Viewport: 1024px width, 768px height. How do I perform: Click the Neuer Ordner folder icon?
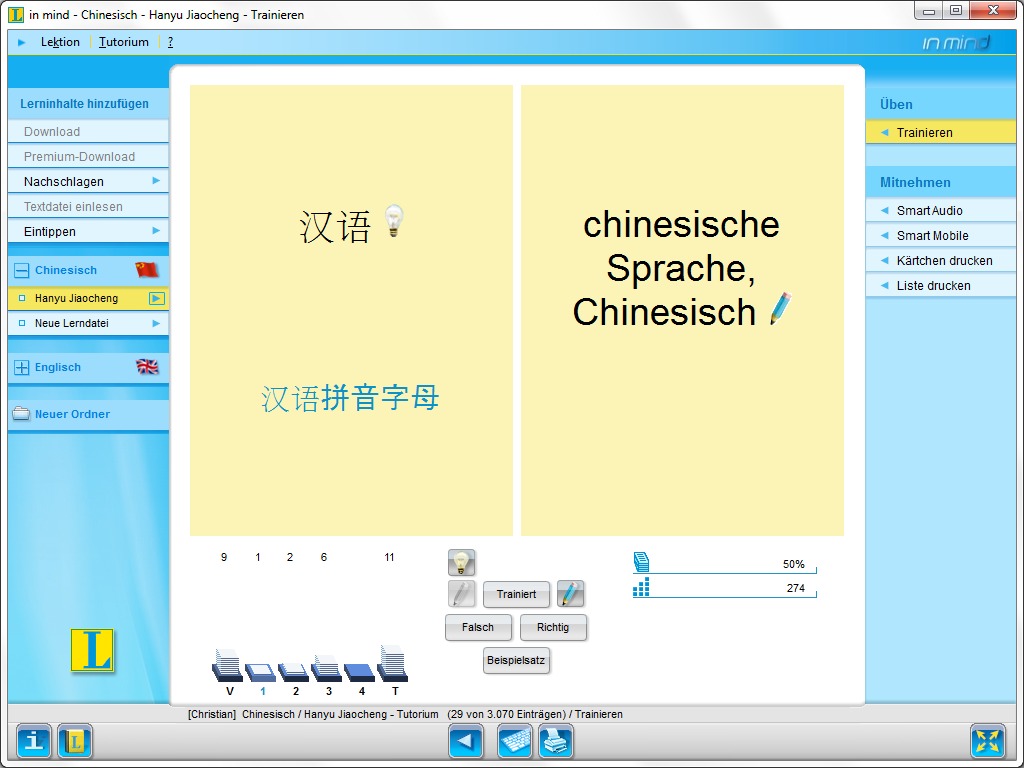[21, 413]
